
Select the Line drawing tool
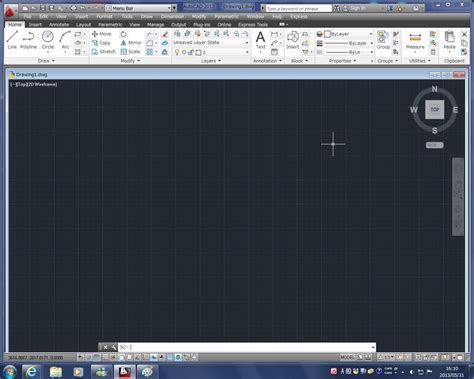(x=12, y=40)
